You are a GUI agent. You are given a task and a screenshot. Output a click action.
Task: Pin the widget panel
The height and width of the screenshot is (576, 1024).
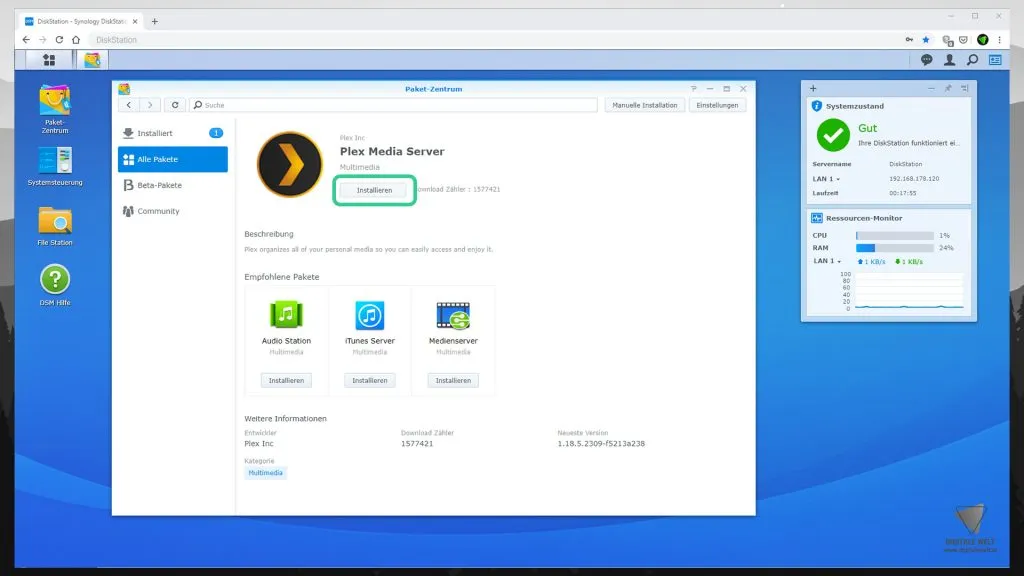click(x=948, y=88)
